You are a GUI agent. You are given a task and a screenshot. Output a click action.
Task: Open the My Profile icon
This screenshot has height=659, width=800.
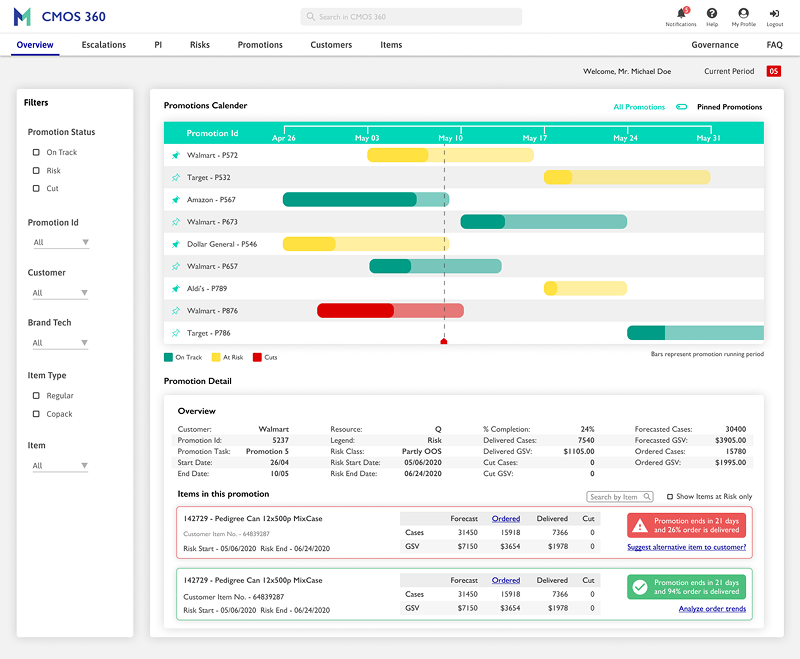(x=743, y=13)
